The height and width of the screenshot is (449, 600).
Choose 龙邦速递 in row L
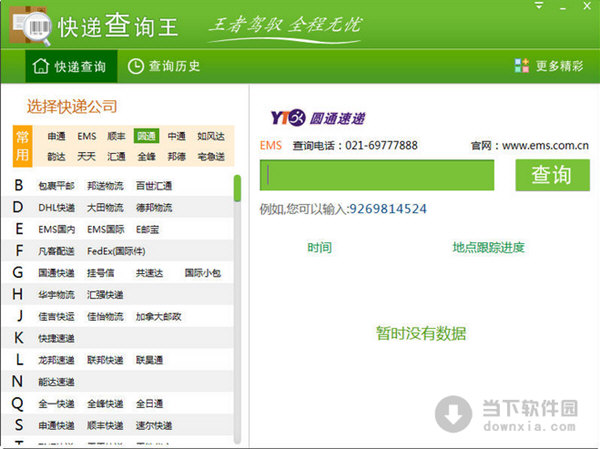click(x=56, y=361)
